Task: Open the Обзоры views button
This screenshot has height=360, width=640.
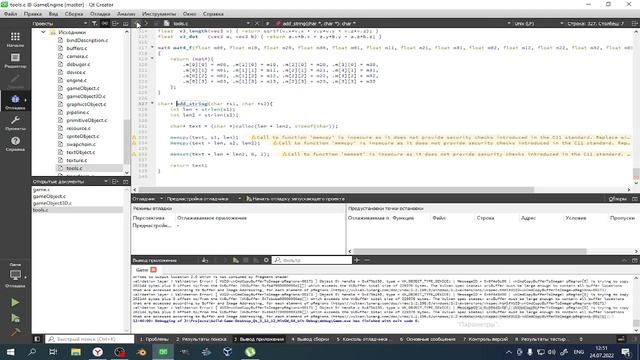Action: click(x=617, y=199)
